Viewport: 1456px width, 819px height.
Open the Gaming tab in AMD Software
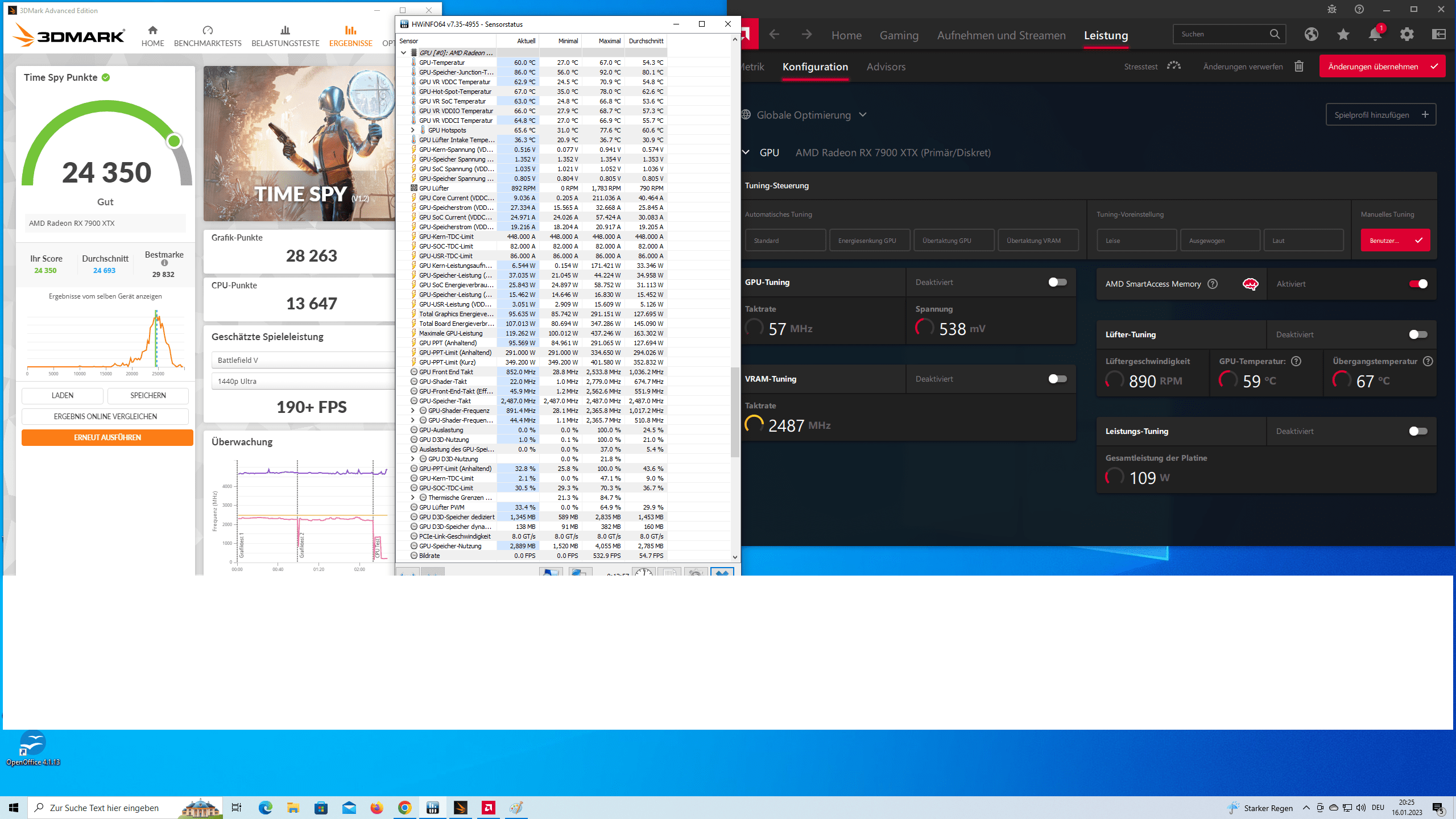click(x=899, y=35)
